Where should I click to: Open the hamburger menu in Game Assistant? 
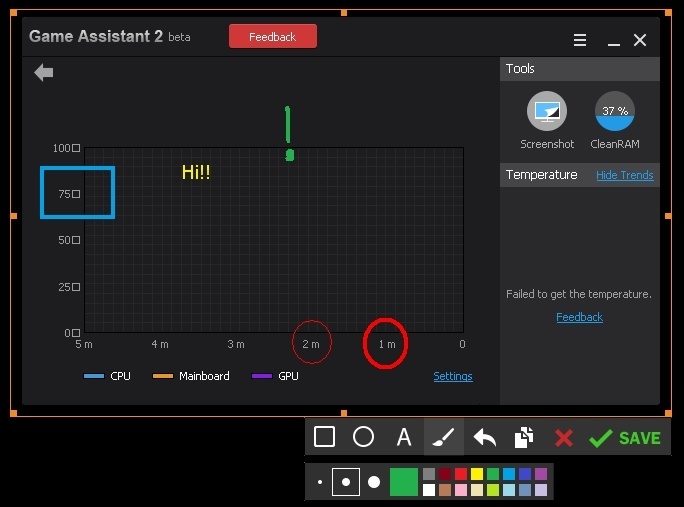tap(580, 40)
